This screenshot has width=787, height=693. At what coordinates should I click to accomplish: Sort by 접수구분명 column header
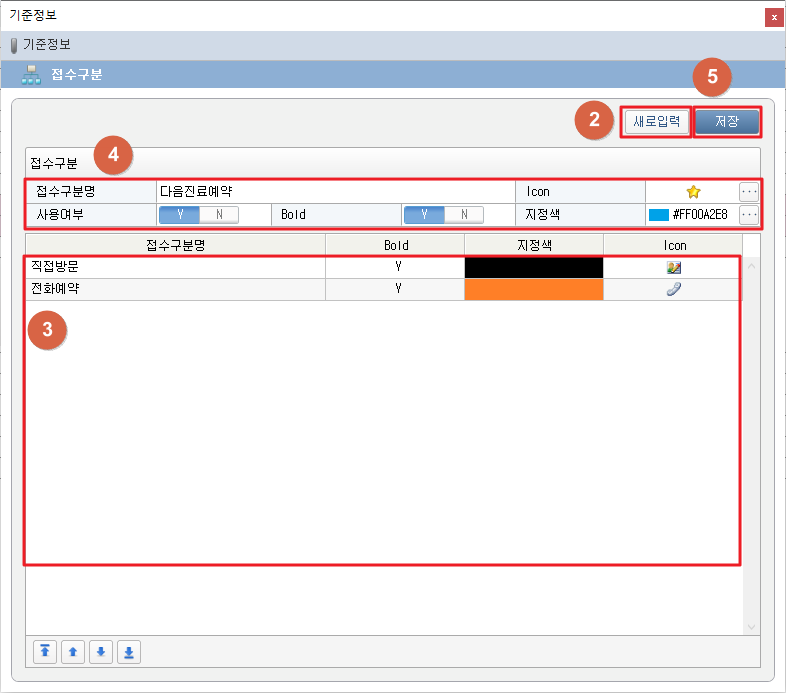(175, 245)
